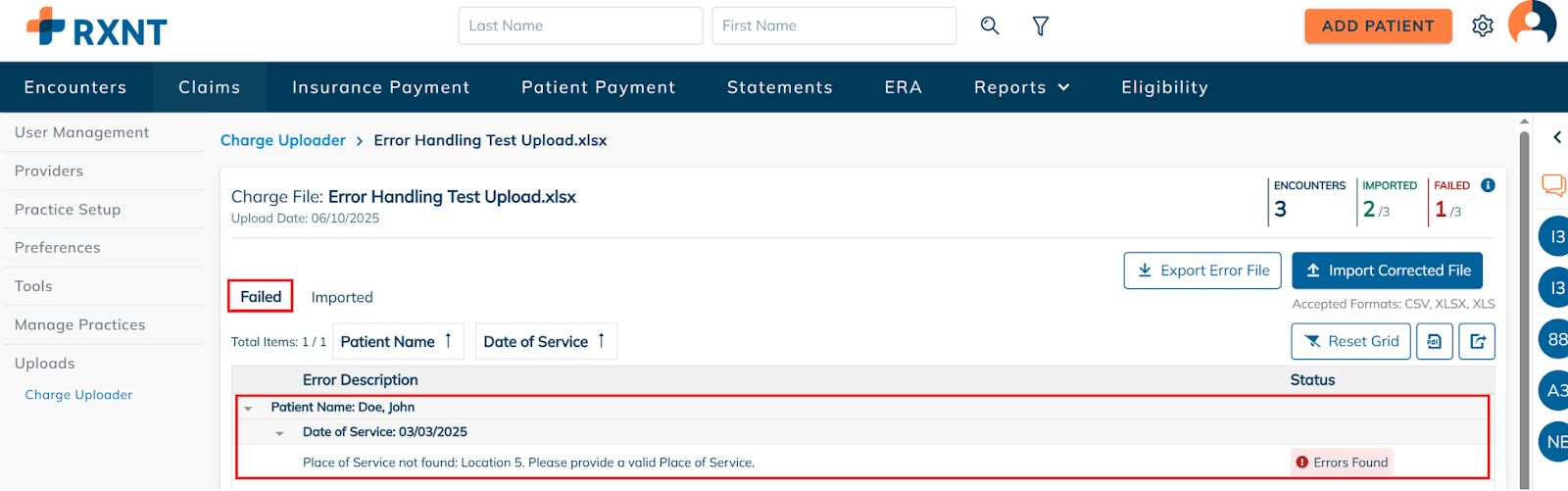1568x491 pixels.
Task: Open the user profile avatar
Action: 1532,24
